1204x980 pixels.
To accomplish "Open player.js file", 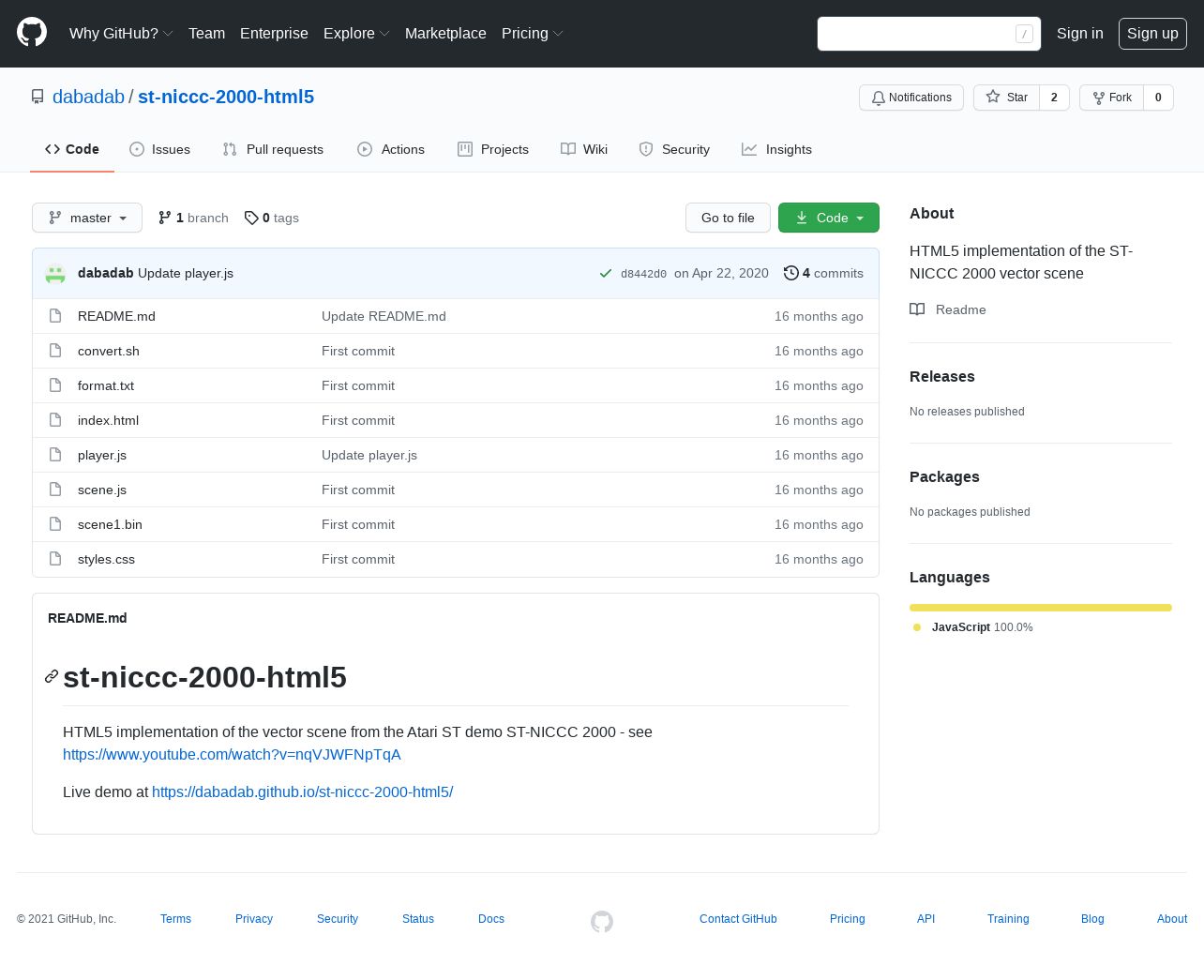I will [x=102, y=455].
